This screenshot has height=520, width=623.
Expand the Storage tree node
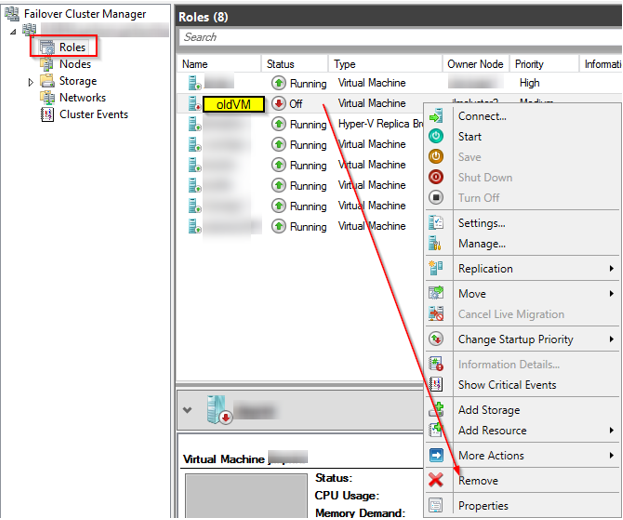click(x=31, y=82)
